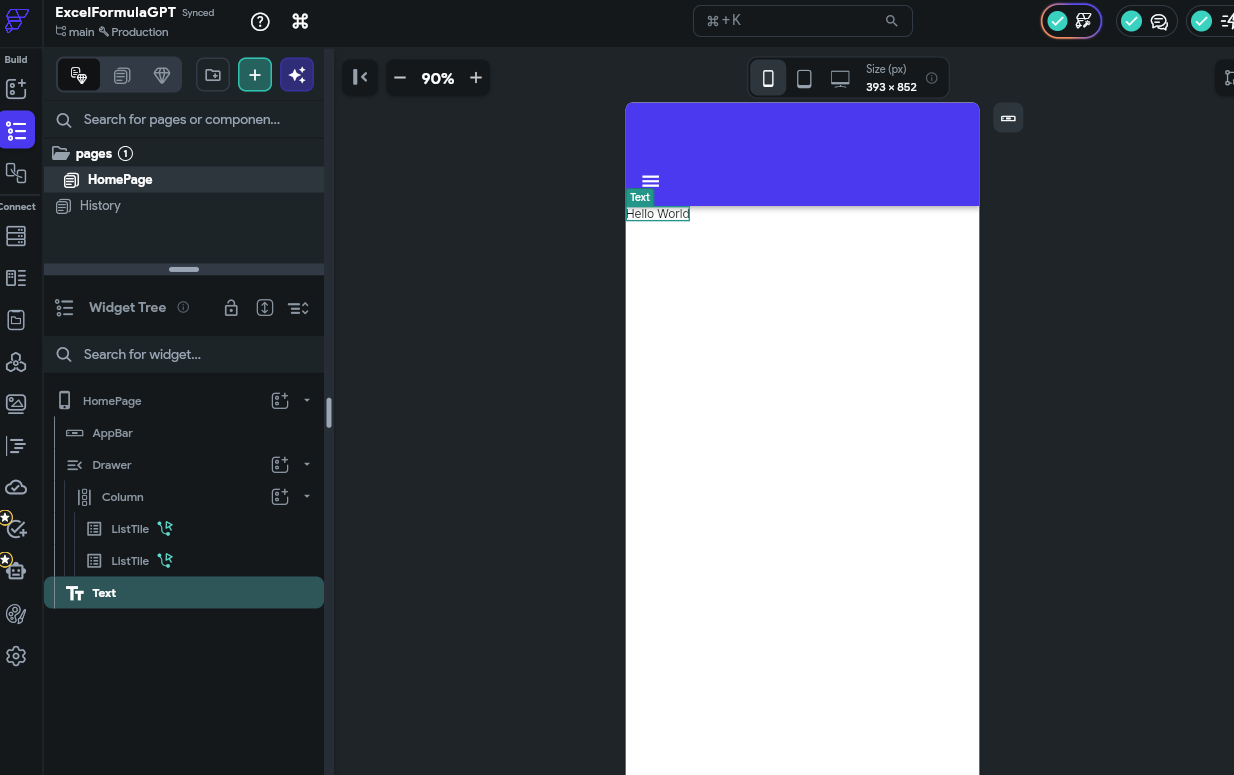Viewport: 1234px width, 775px height.
Task: Zoom out the canvas with minus button
Action: click(x=400, y=78)
